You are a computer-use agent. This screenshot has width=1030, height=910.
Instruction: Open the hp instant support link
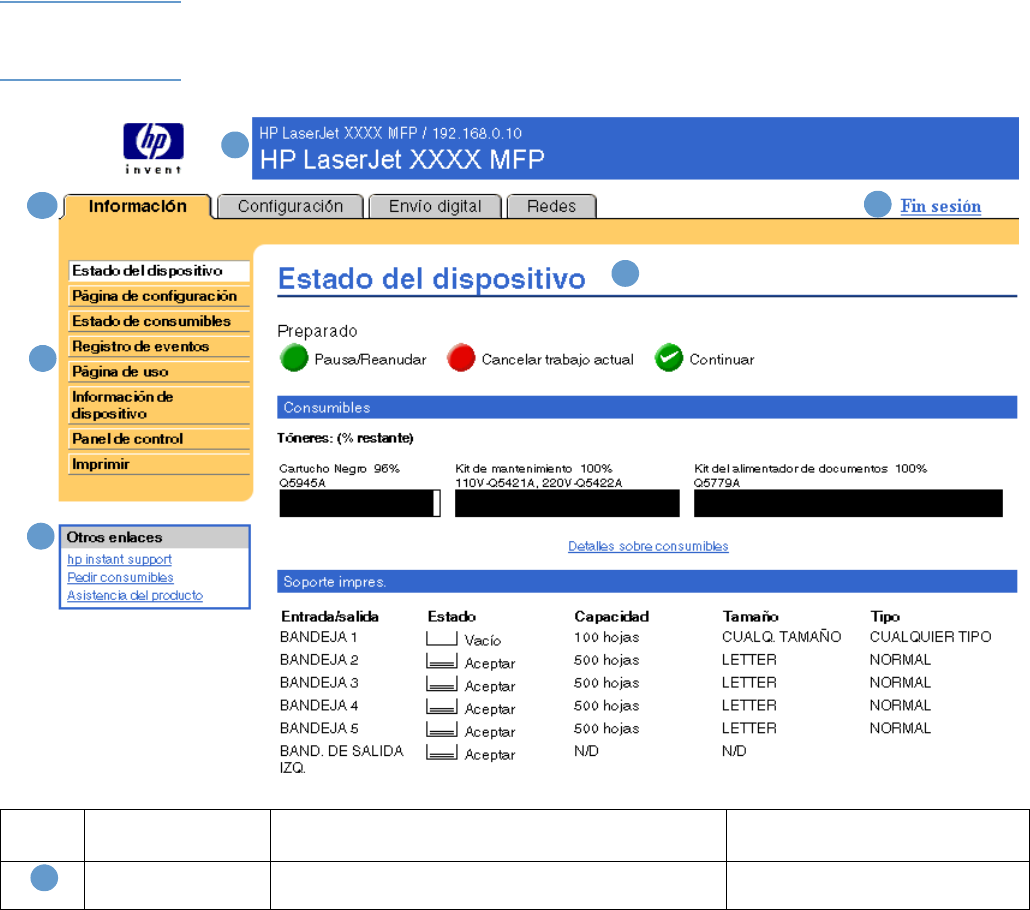tap(119, 559)
